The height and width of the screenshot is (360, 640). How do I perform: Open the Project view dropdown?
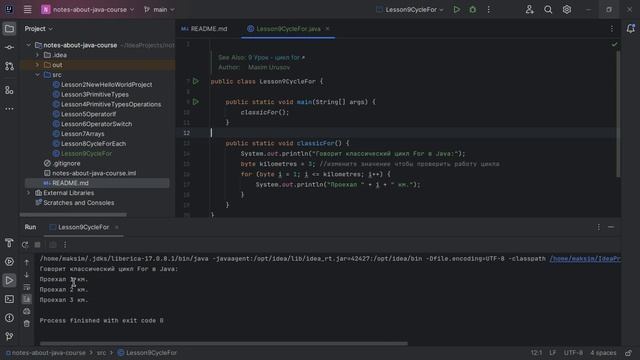tap(38, 29)
